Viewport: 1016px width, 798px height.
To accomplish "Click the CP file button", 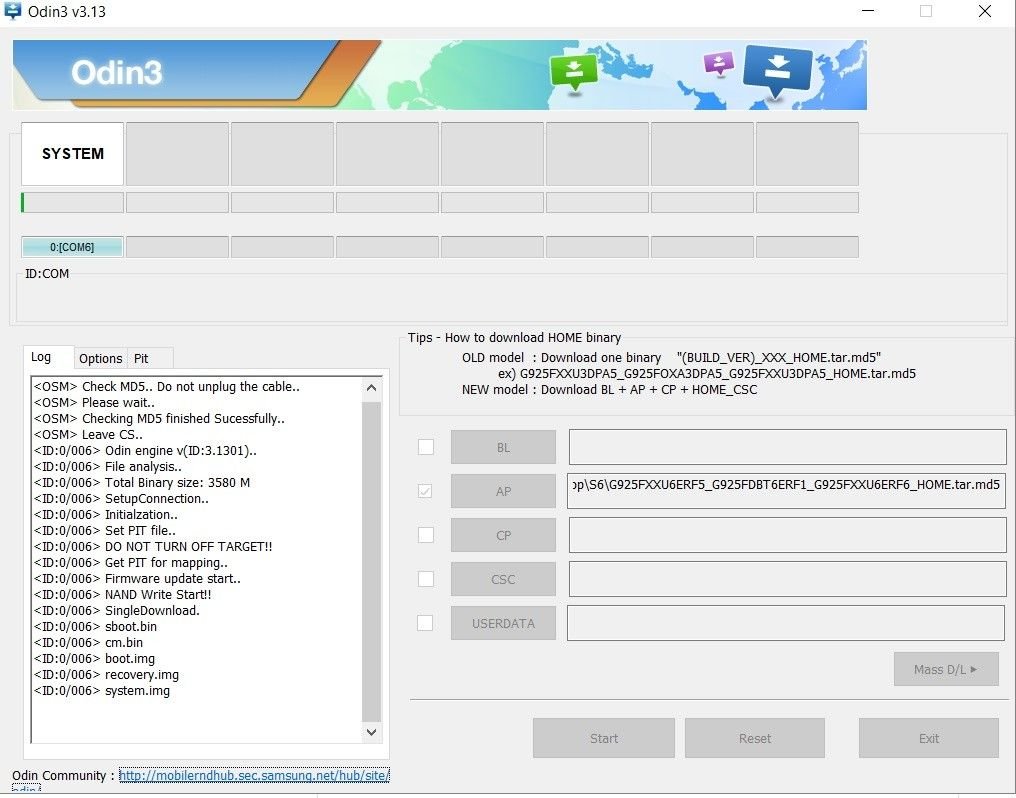I will [503, 535].
